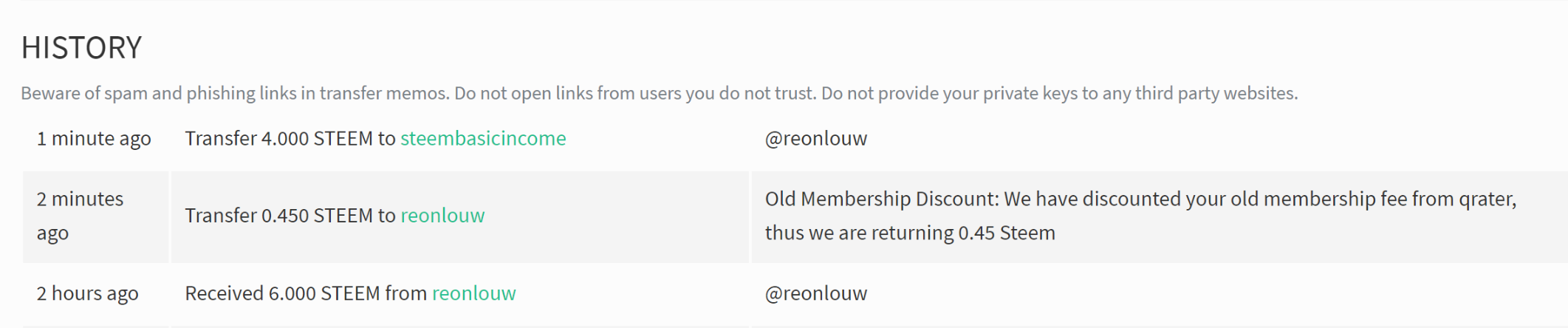Open reonlouw link in 0.450 STEEM transfer
The height and width of the screenshot is (328, 1568).
click(442, 215)
